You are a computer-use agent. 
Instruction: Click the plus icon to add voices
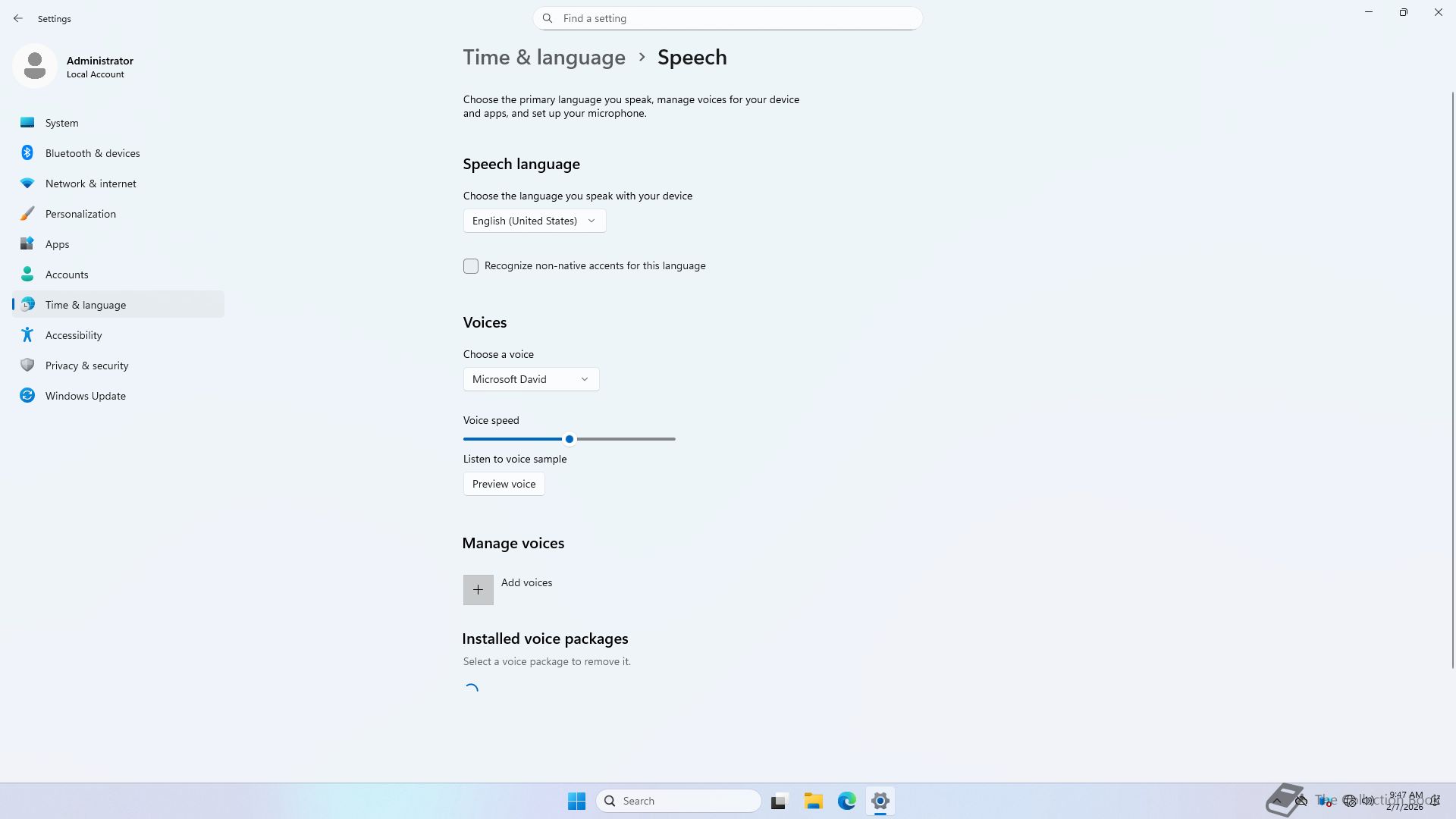[x=478, y=590]
